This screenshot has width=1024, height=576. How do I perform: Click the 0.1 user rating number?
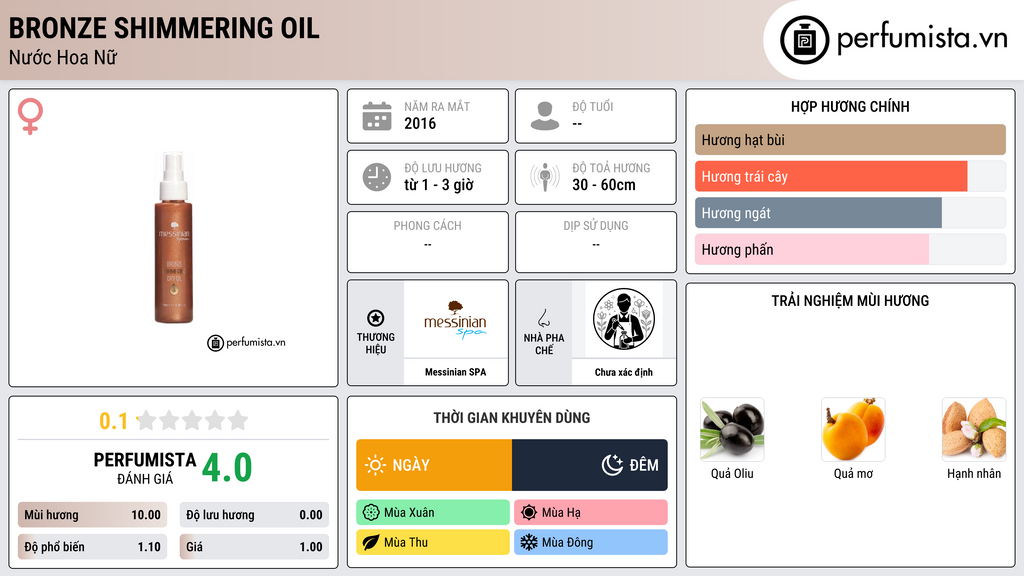coord(114,421)
